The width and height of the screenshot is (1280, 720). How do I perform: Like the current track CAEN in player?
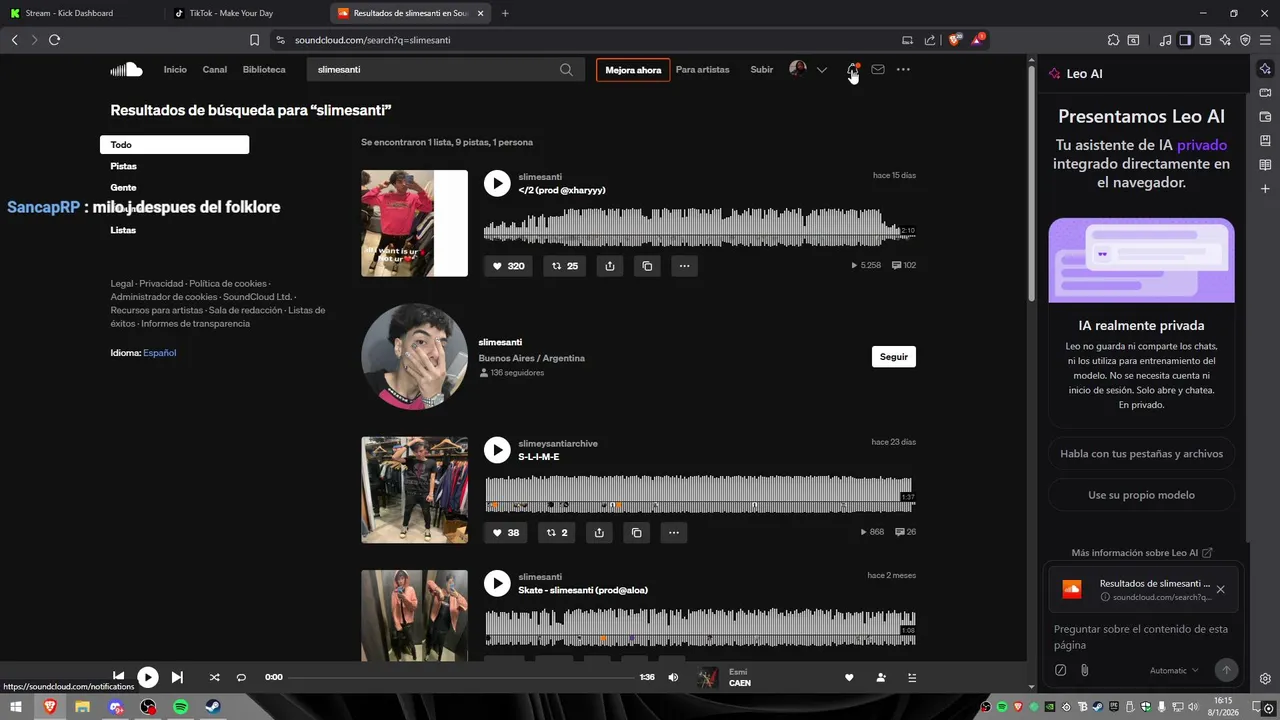[x=849, y=677]
